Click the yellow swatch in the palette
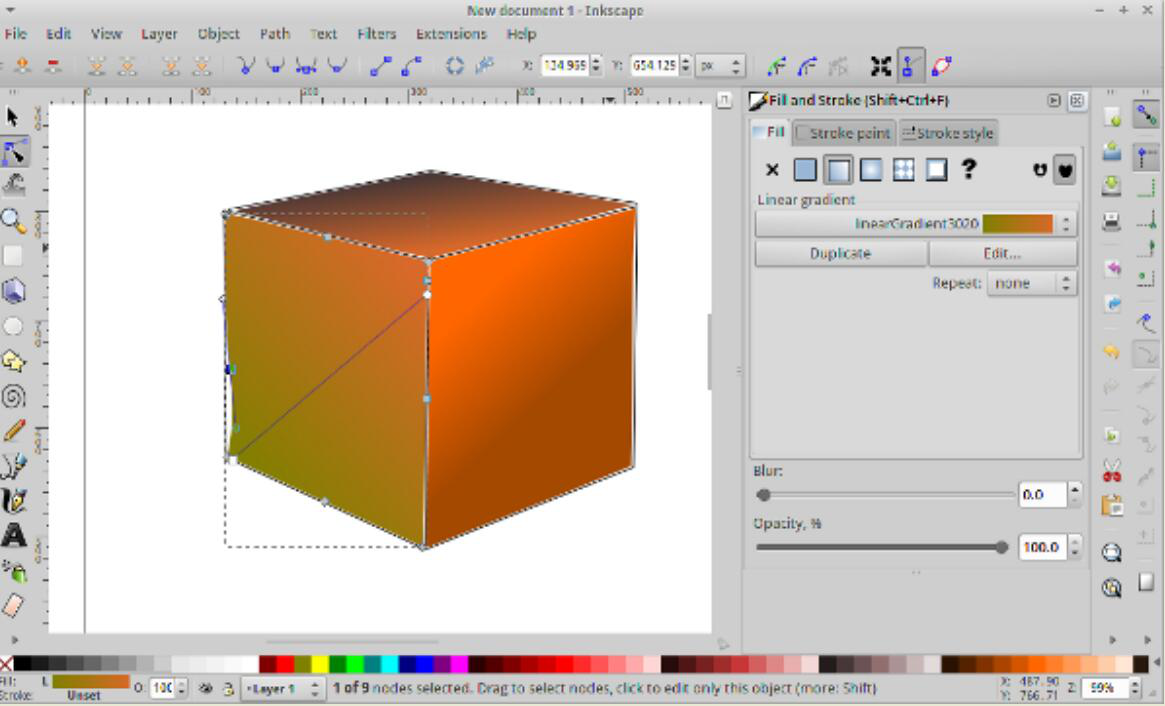The height and width of the screenshot is (706, 1165). point(319,664)
